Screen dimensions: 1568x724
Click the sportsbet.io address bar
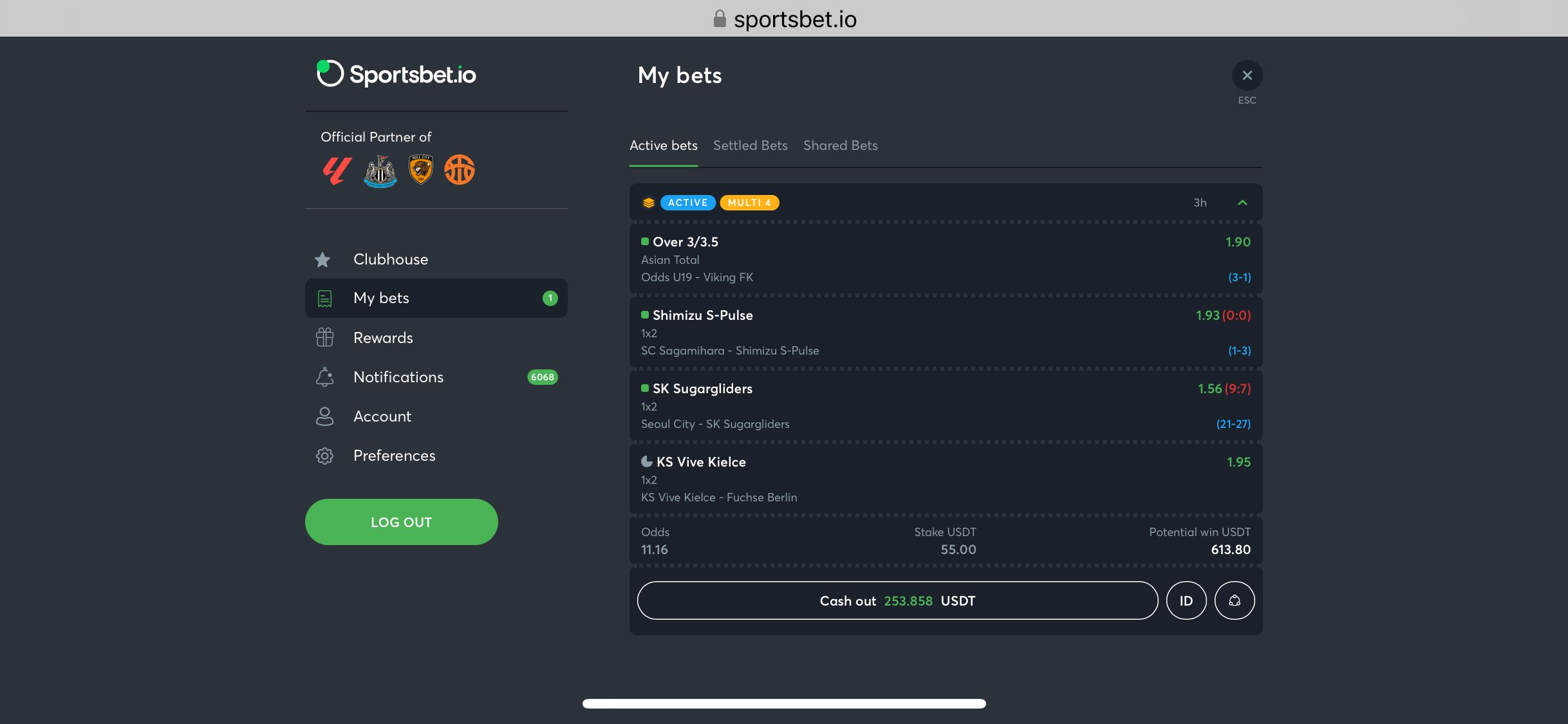click(784, 19)
